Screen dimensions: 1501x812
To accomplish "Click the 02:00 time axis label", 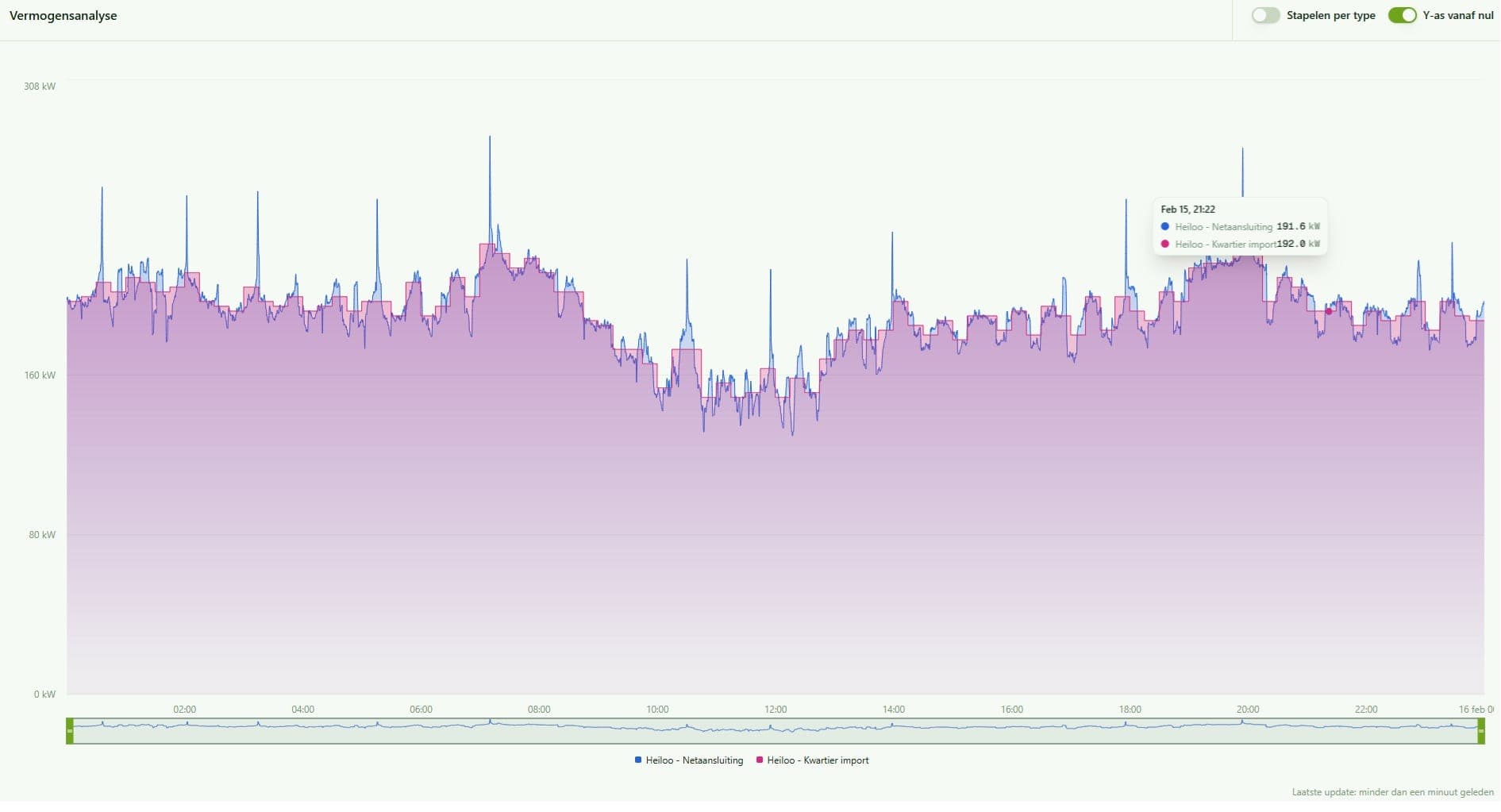I will coord(185,710).
